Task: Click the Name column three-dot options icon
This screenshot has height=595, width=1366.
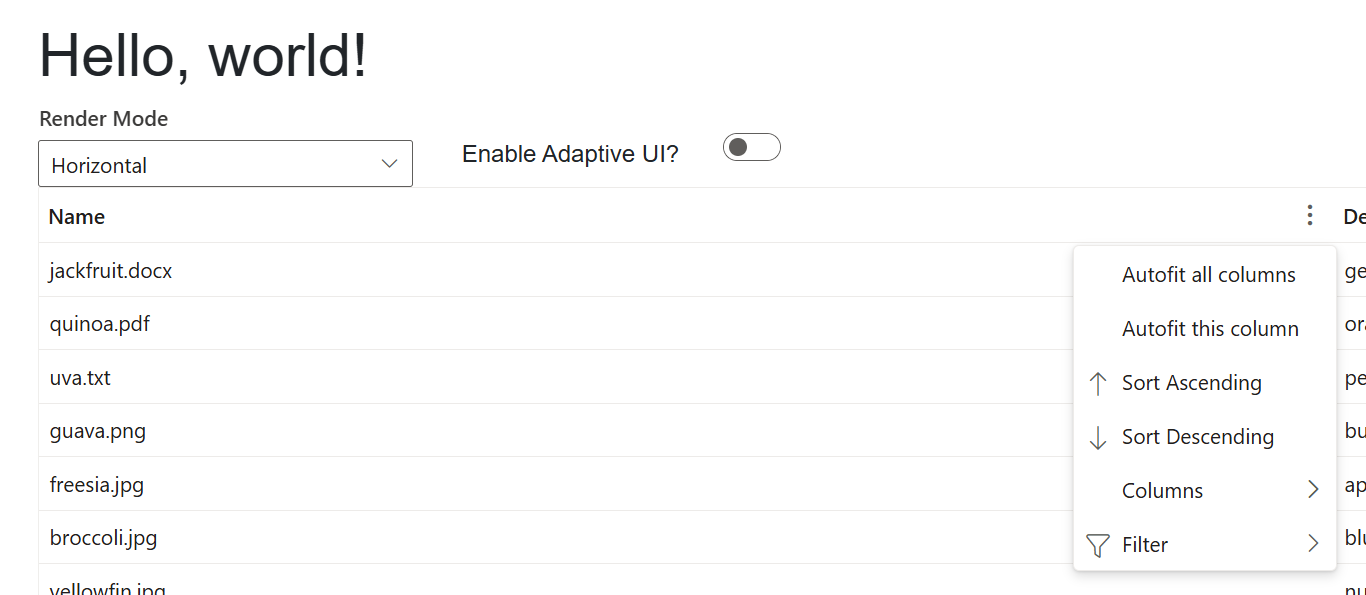Action: click(1309, 216)
